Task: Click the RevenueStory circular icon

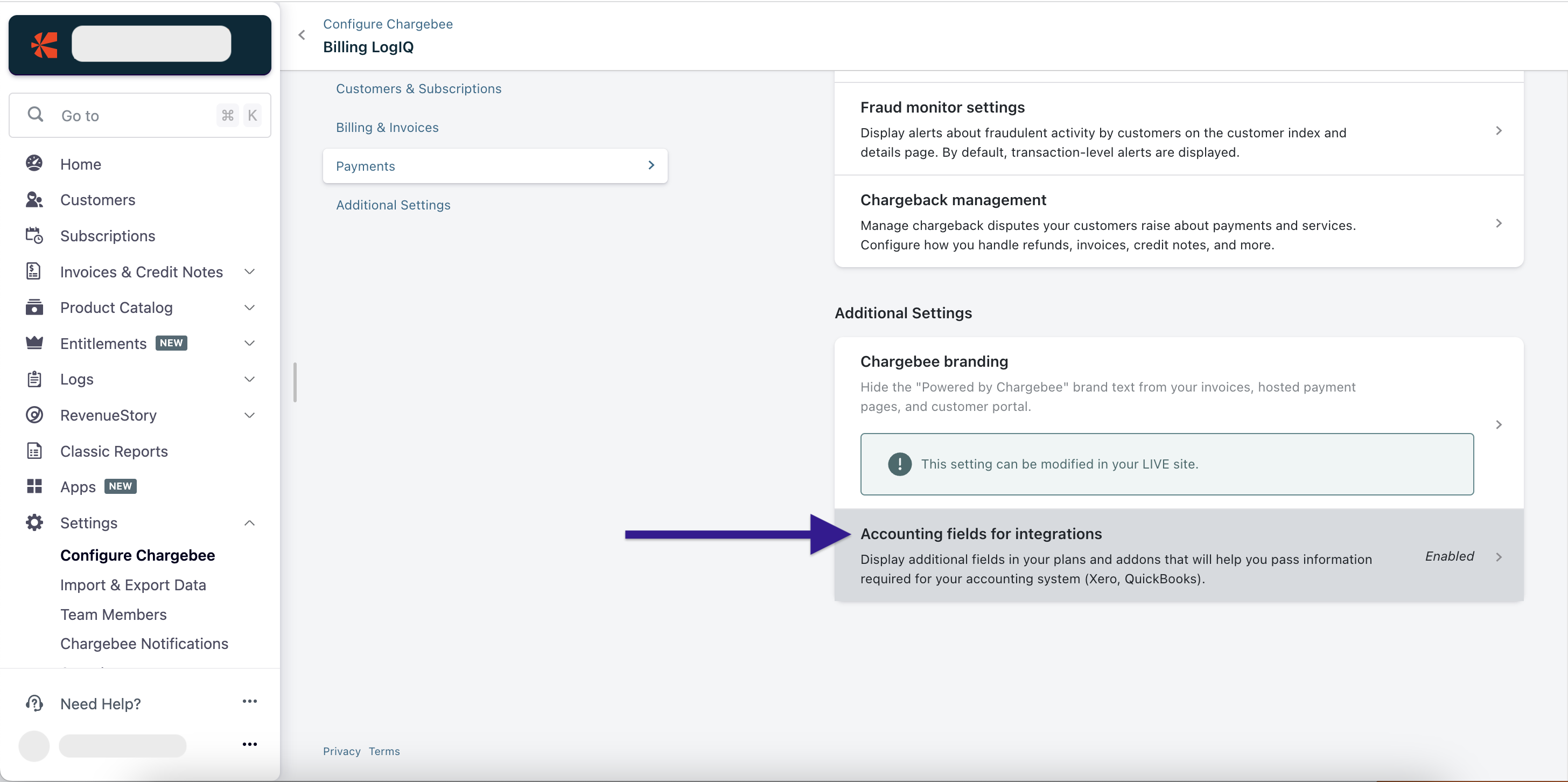Action: click(x=34, y=415)
